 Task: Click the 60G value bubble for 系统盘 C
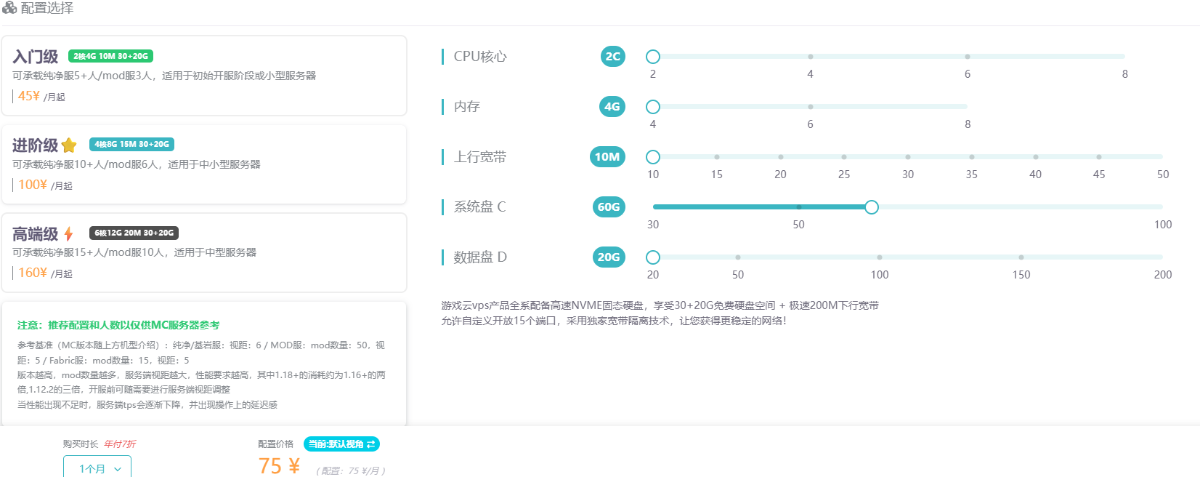[x=609, y=207]
